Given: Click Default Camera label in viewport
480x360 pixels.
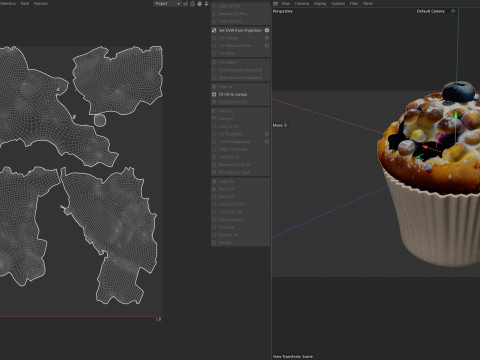Looking at the screenshot, I should click(431, 11).
